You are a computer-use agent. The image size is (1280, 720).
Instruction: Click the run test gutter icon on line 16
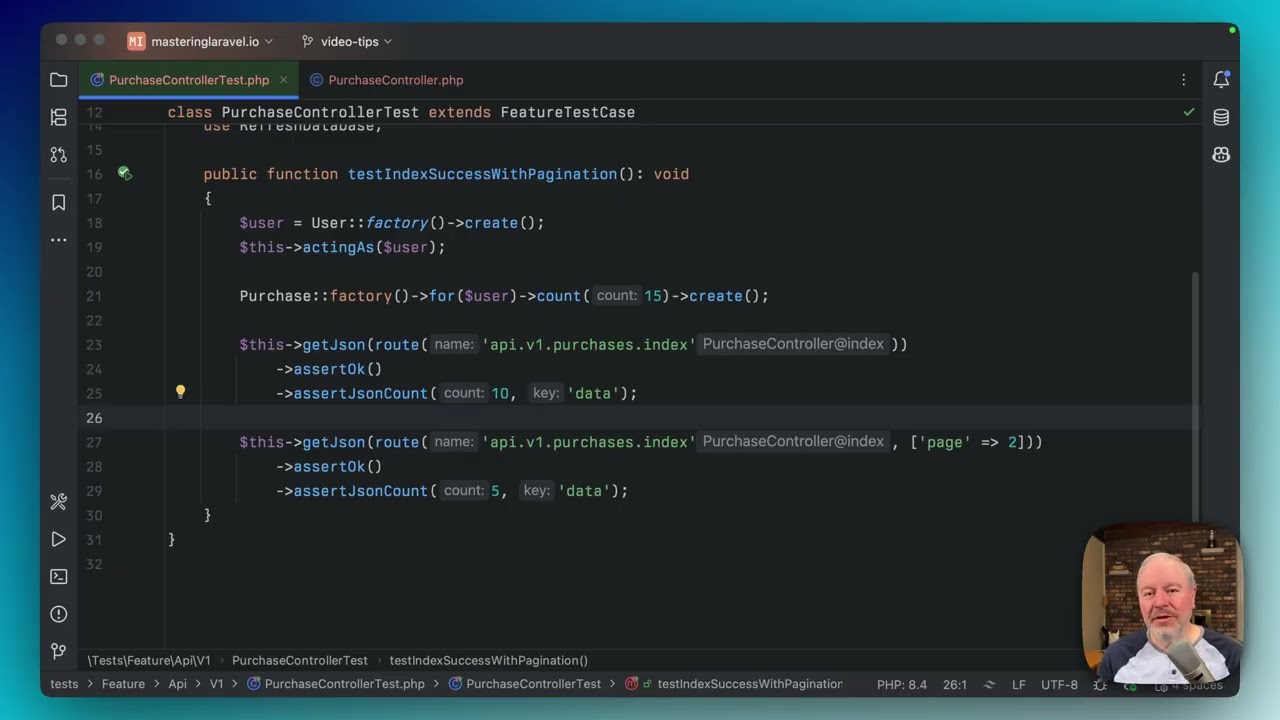click(124, 173)
